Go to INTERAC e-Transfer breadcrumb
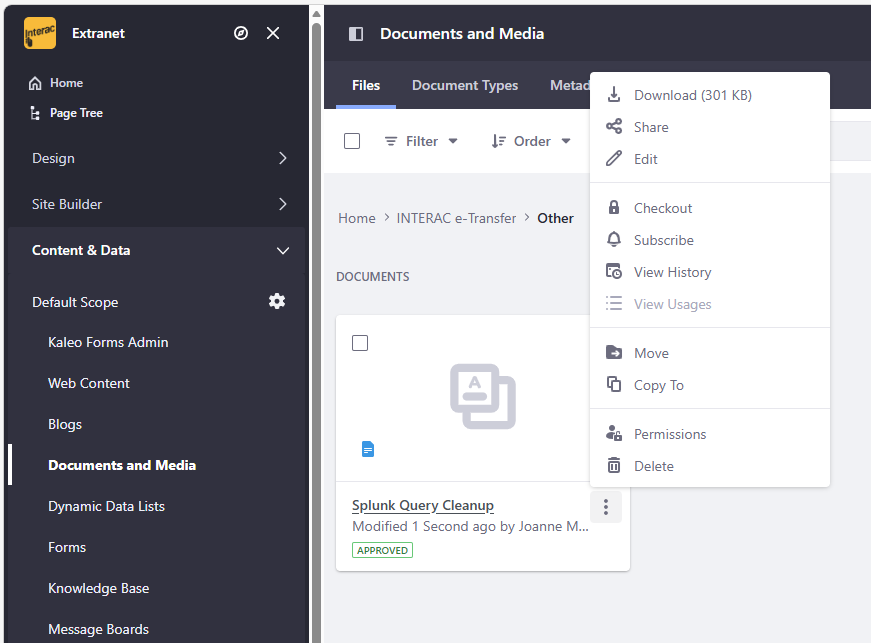871x643 pixels. point(456,218)
